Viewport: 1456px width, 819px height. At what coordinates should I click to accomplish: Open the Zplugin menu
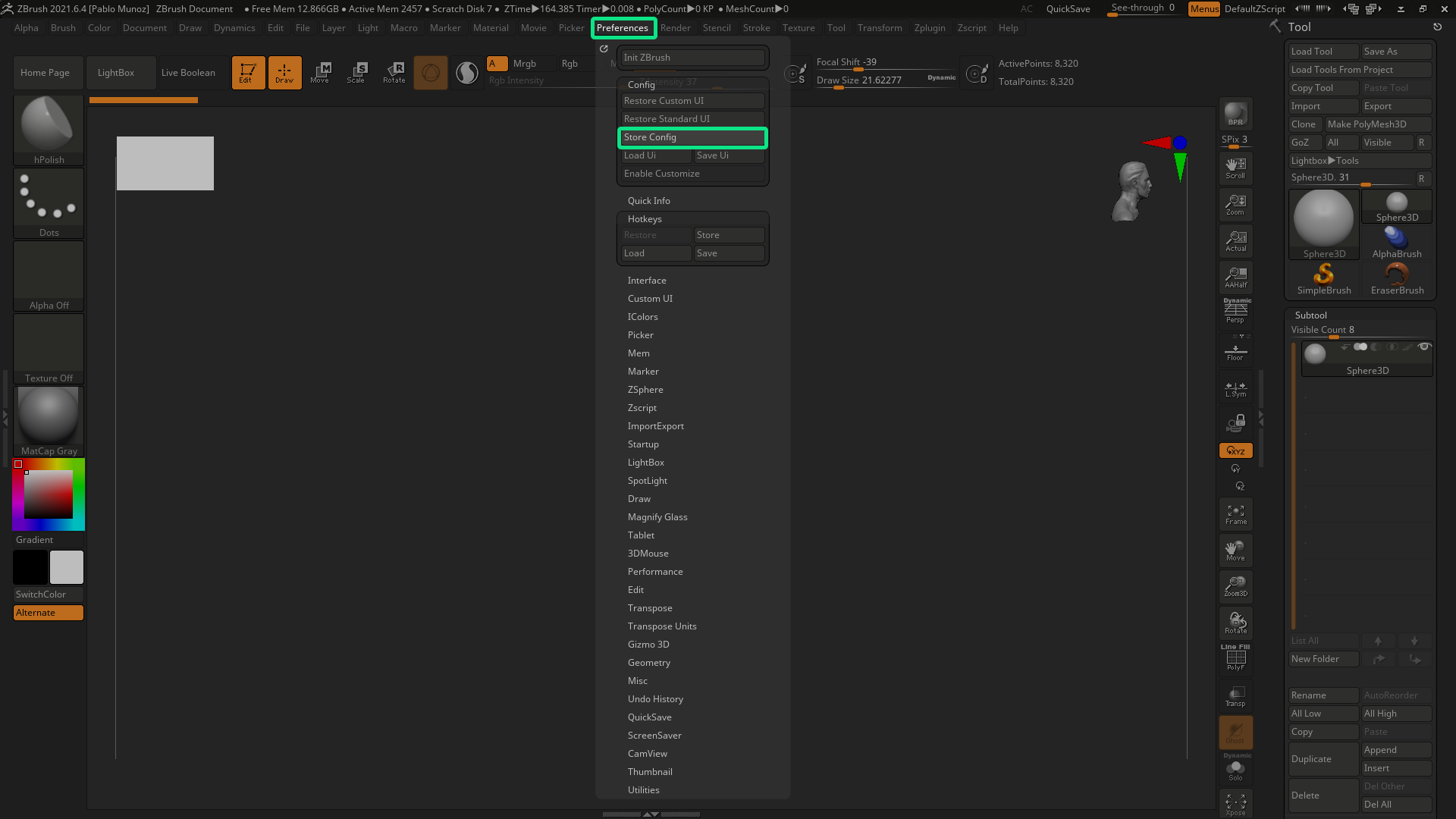coord(930,28)
